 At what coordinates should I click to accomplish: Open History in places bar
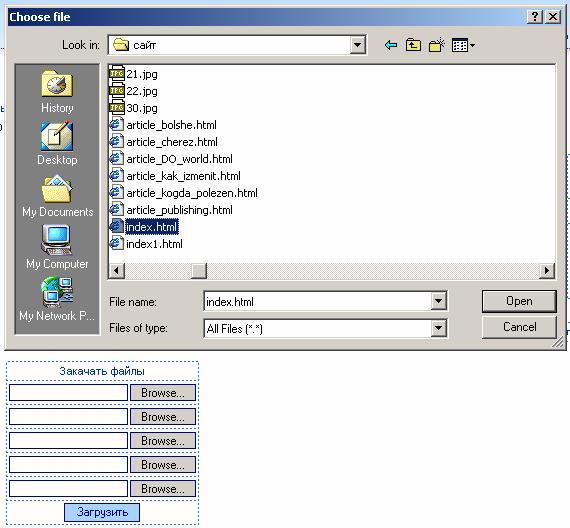57,92
